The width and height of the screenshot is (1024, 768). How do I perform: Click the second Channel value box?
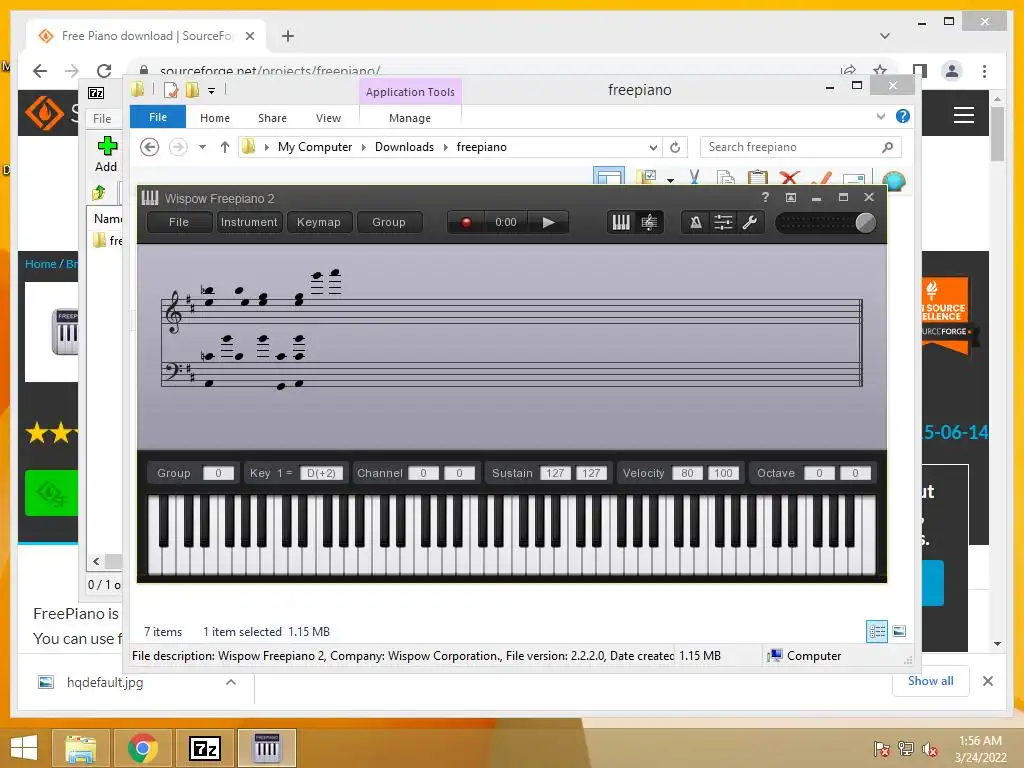click(459, 473)
